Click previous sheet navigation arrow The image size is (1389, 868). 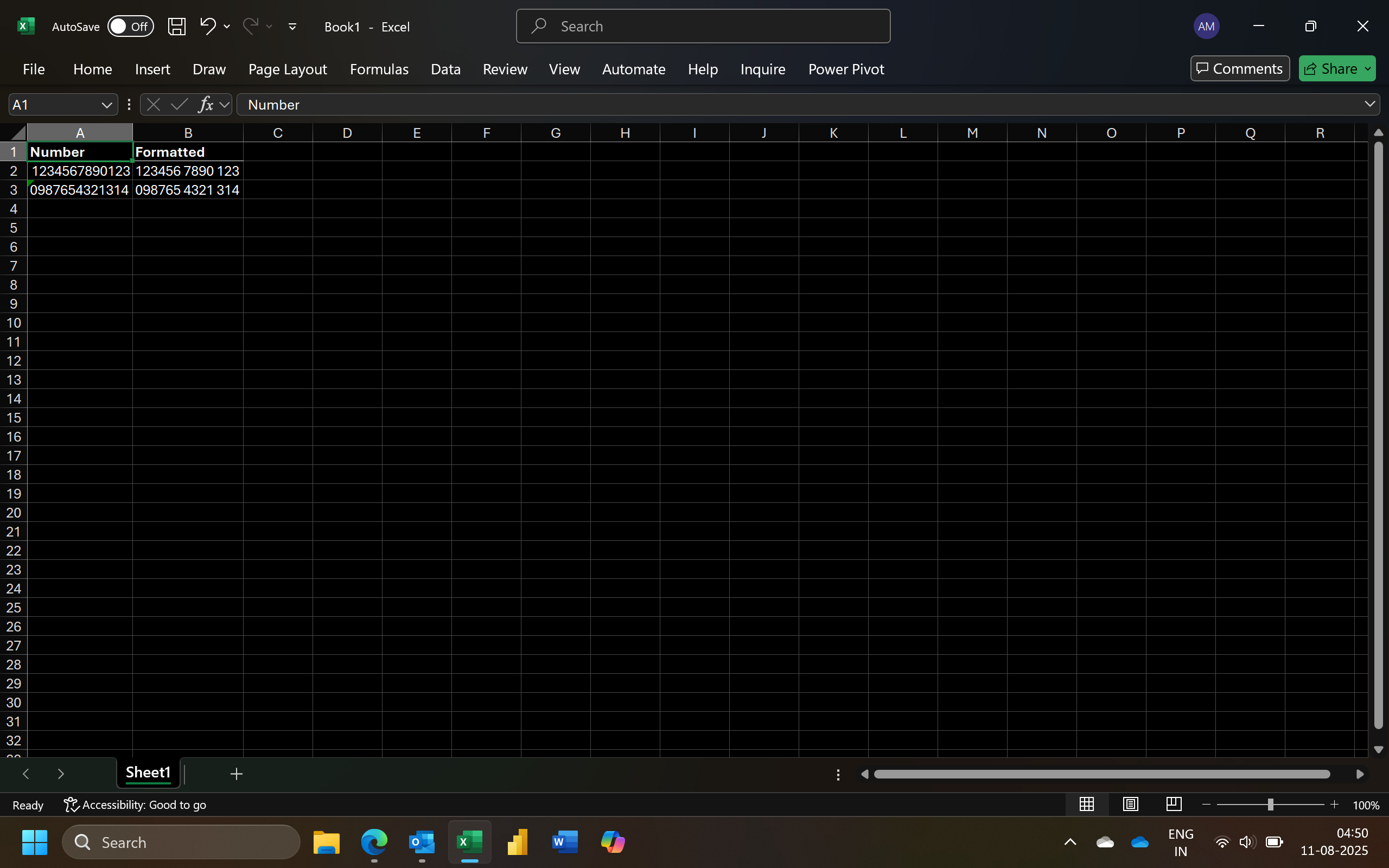[26, 774]
